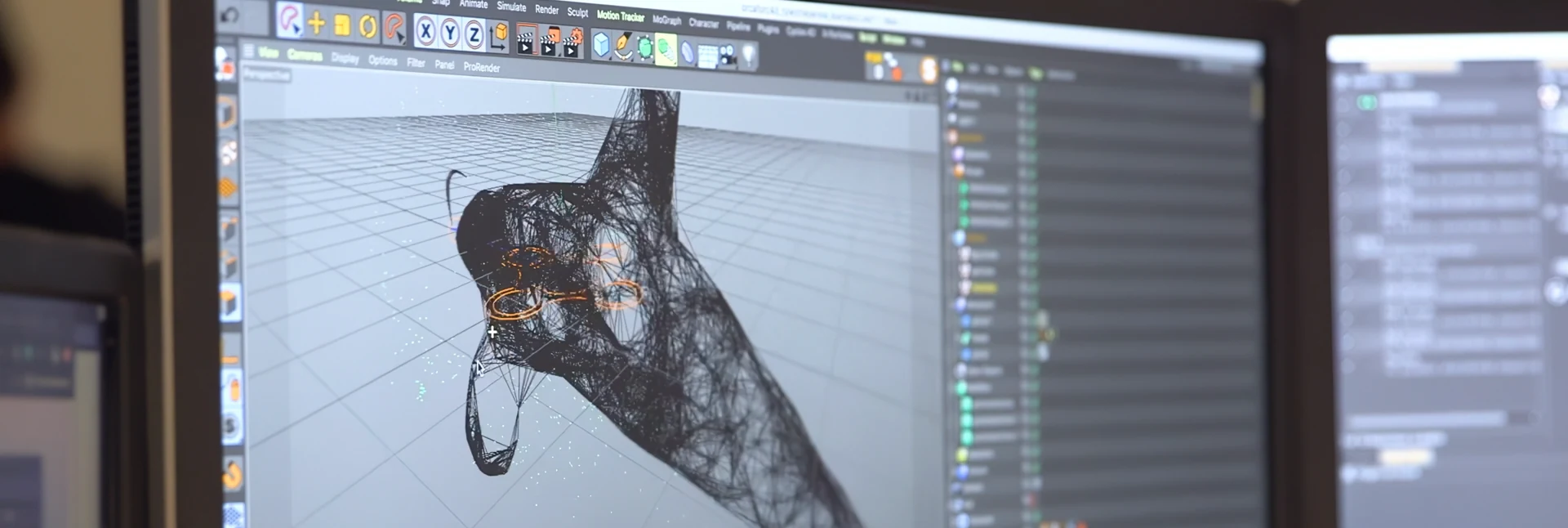
Task: Activate the Move tool
Action: point(316,24)
